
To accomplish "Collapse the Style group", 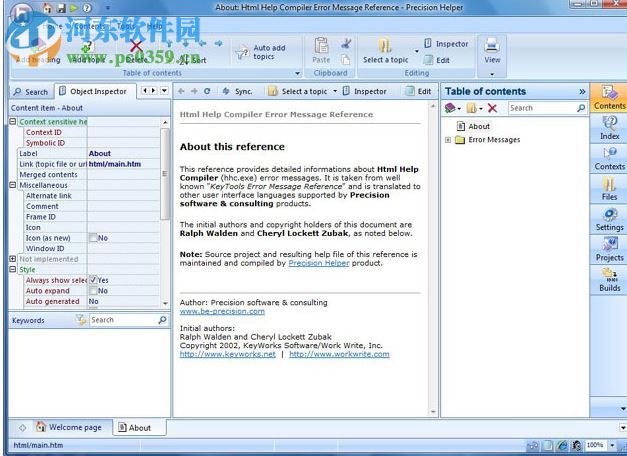I will 12,269.
